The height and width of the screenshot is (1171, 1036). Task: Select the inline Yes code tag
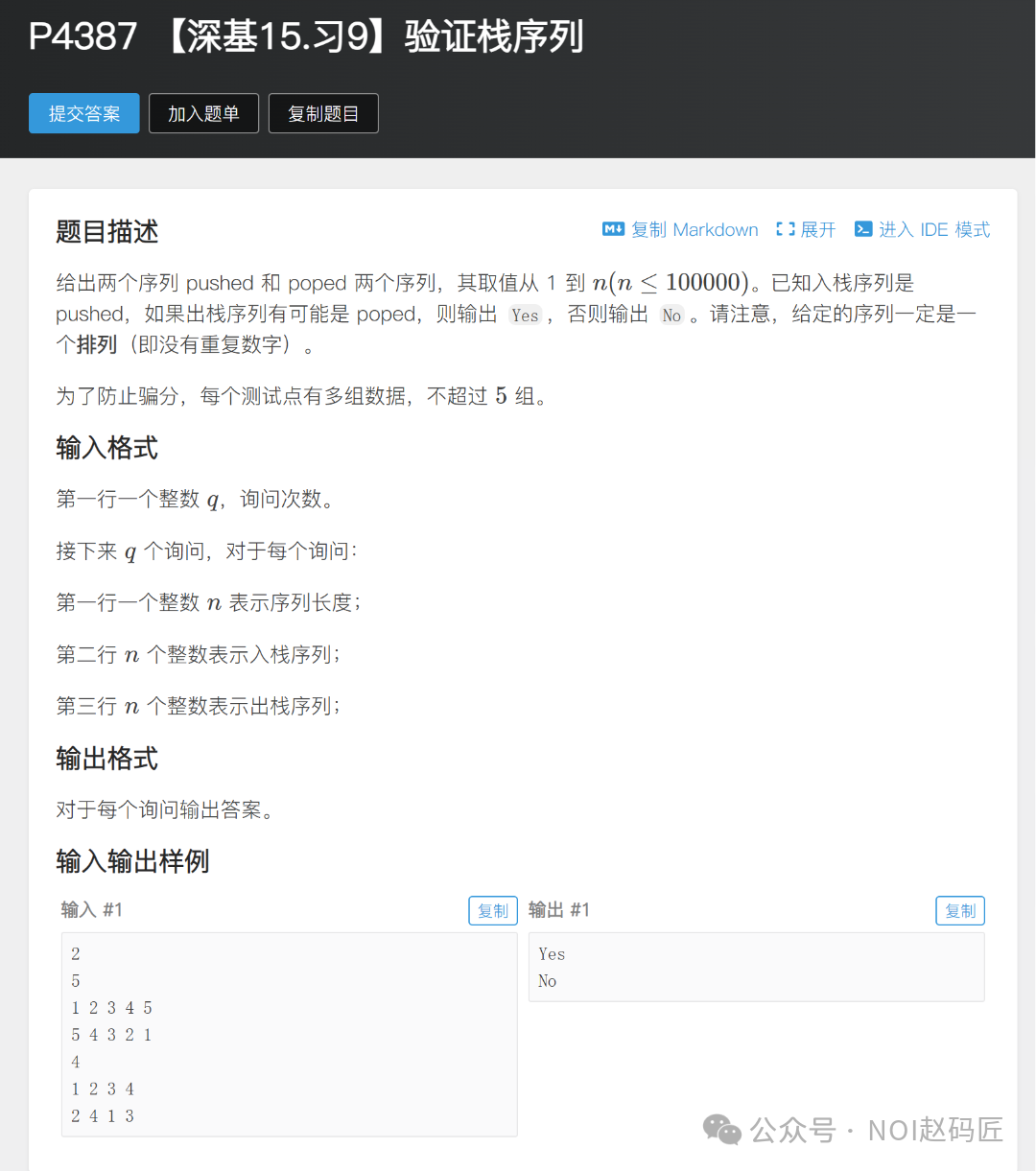[525, 315]
